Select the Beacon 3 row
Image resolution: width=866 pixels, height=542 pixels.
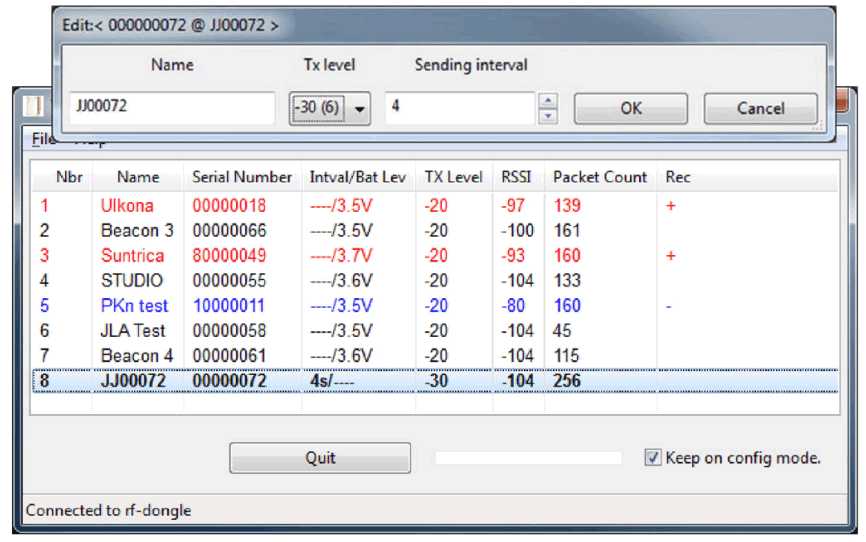[435, 230]
